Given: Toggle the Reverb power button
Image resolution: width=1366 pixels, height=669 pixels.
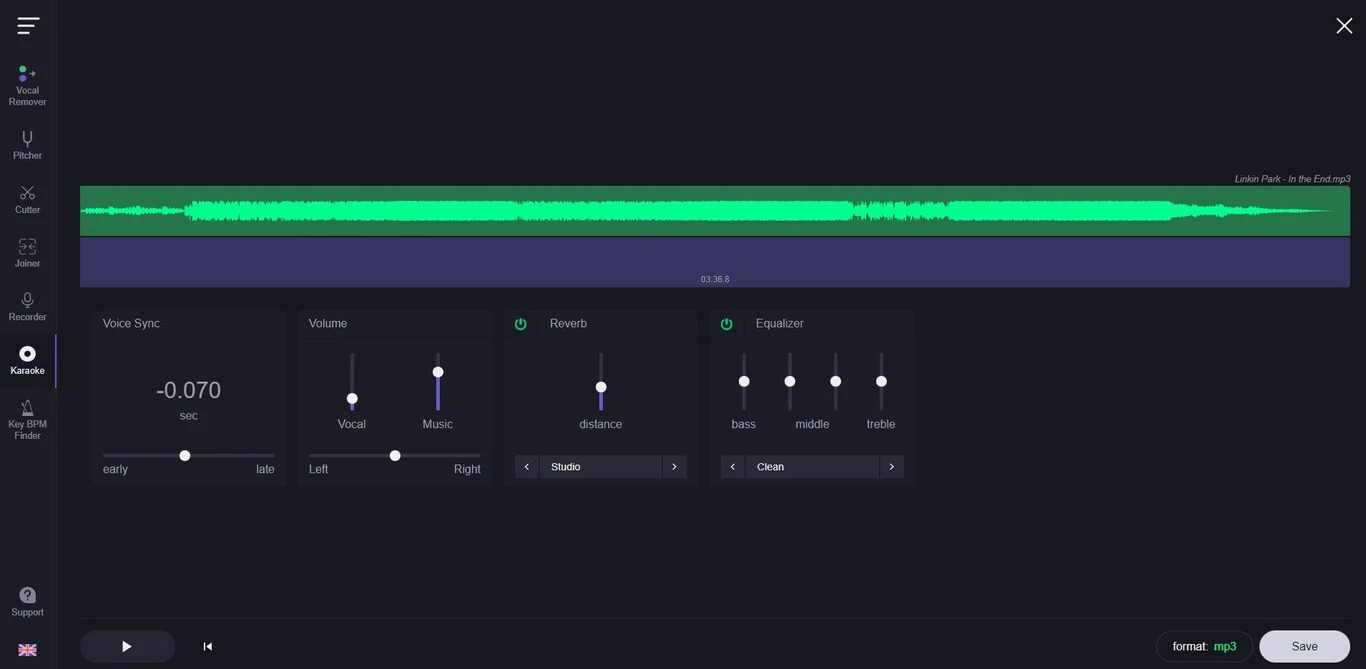Looking at the screenshot, I should coord(520,324).
